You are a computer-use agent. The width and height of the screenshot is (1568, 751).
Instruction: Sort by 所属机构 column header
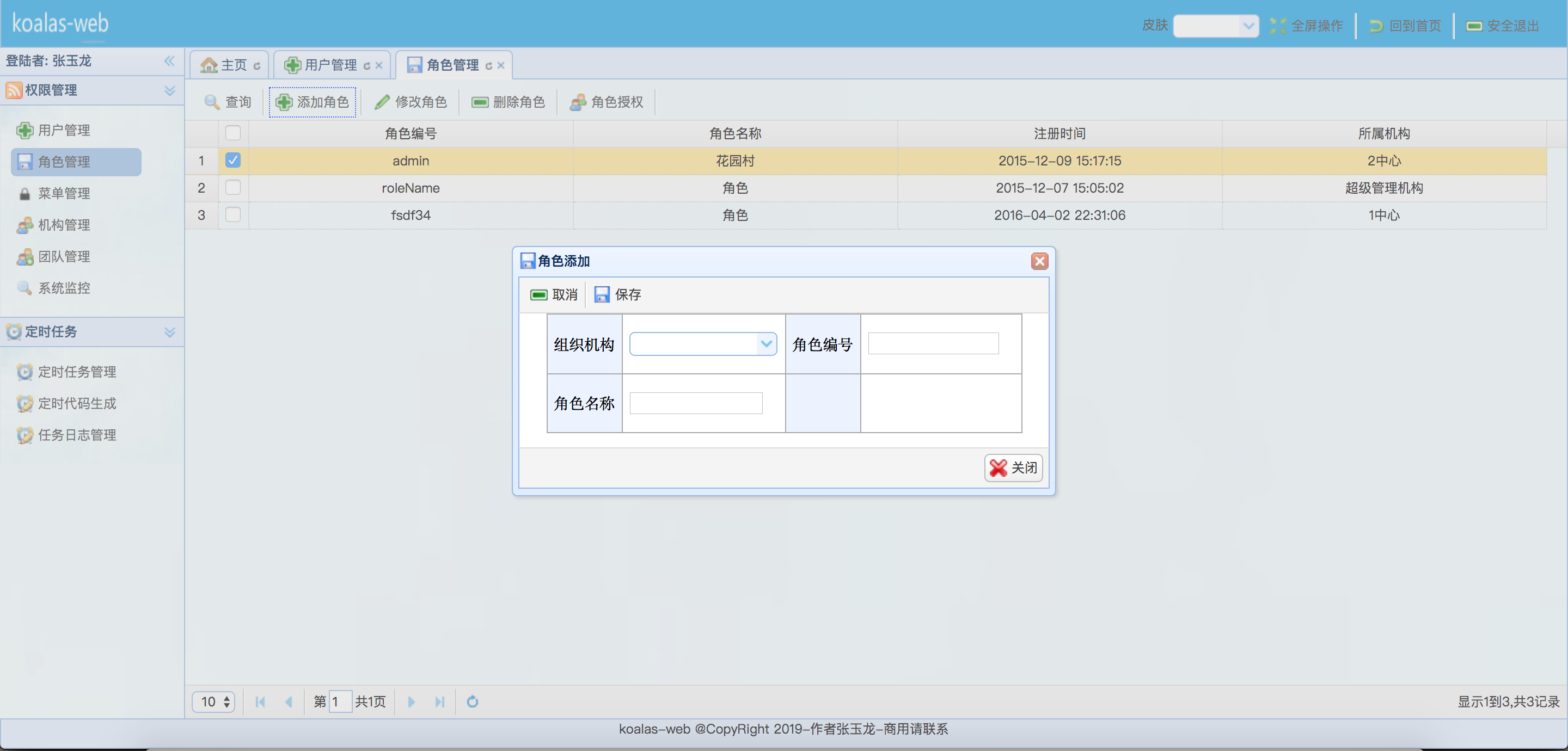point(1384,133)
